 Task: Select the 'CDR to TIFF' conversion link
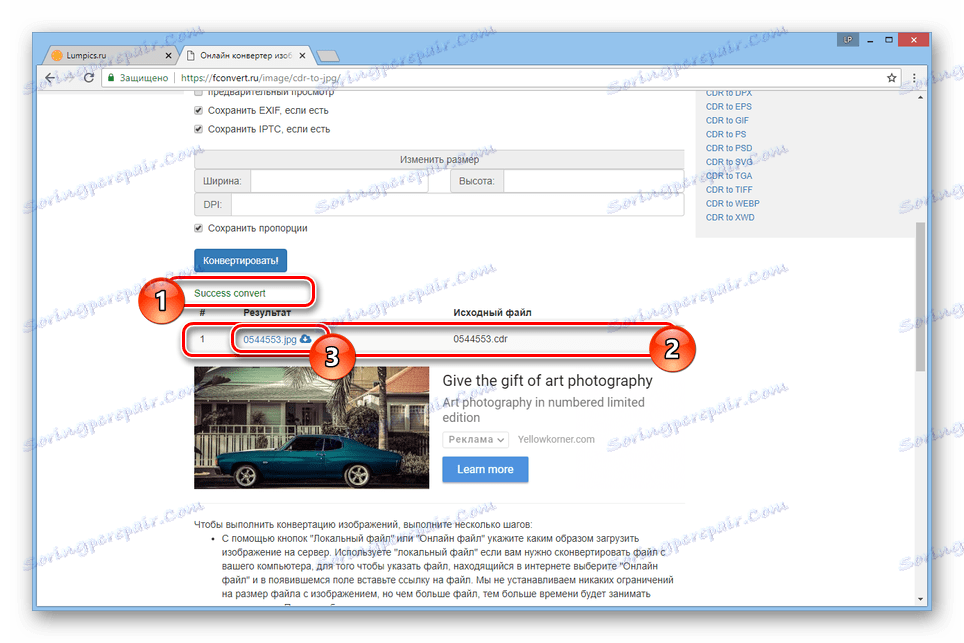coord(728,189)
